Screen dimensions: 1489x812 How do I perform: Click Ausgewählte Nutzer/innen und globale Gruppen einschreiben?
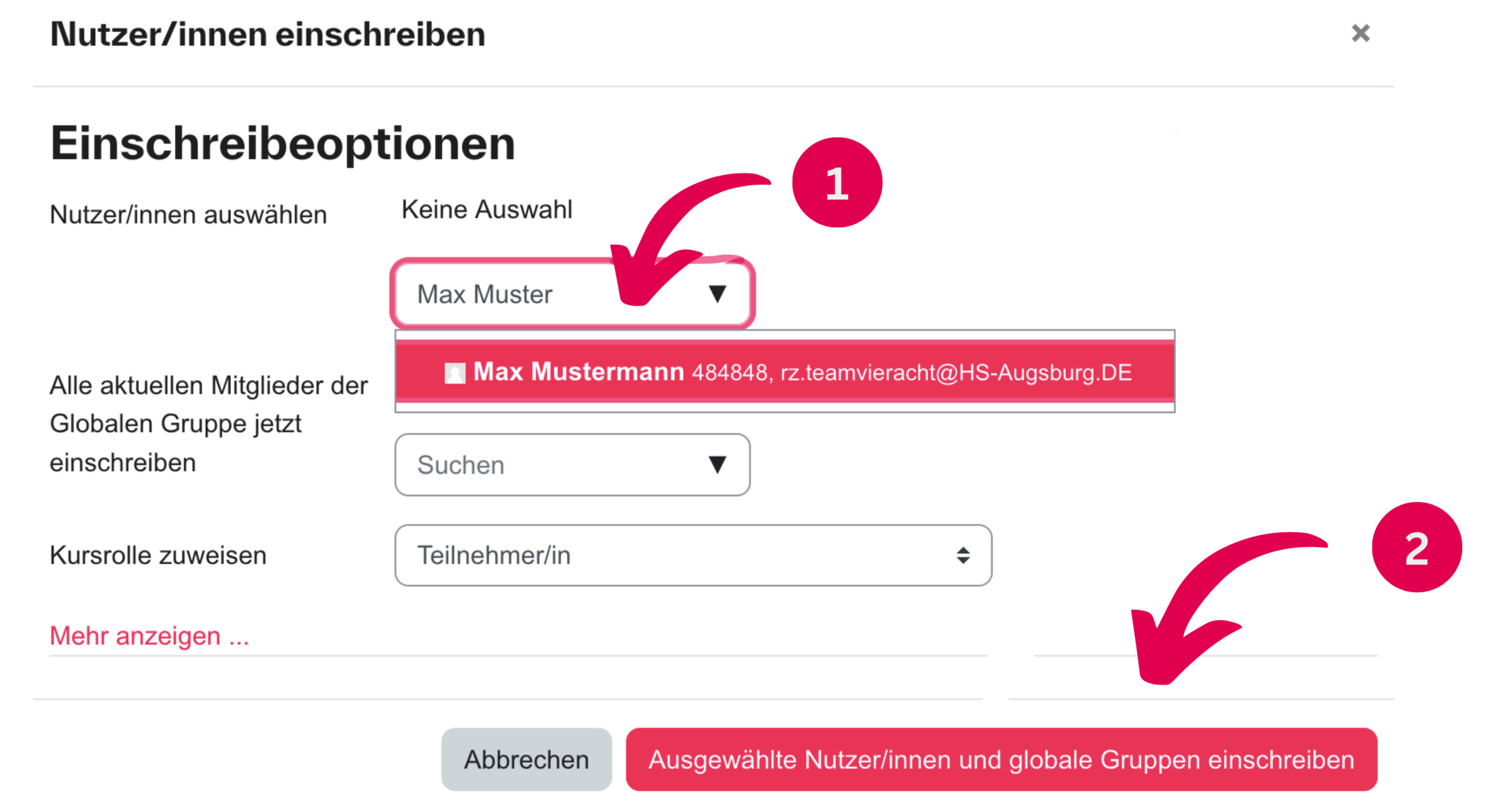[x=1001, y=759]
